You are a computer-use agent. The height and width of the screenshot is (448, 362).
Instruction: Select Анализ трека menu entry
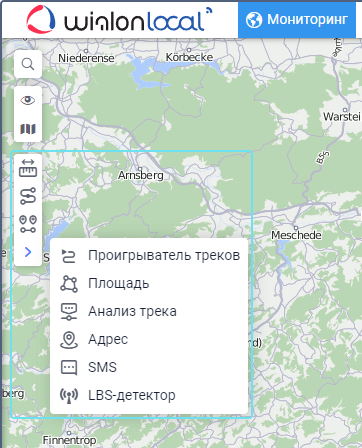tap(150, 312)
